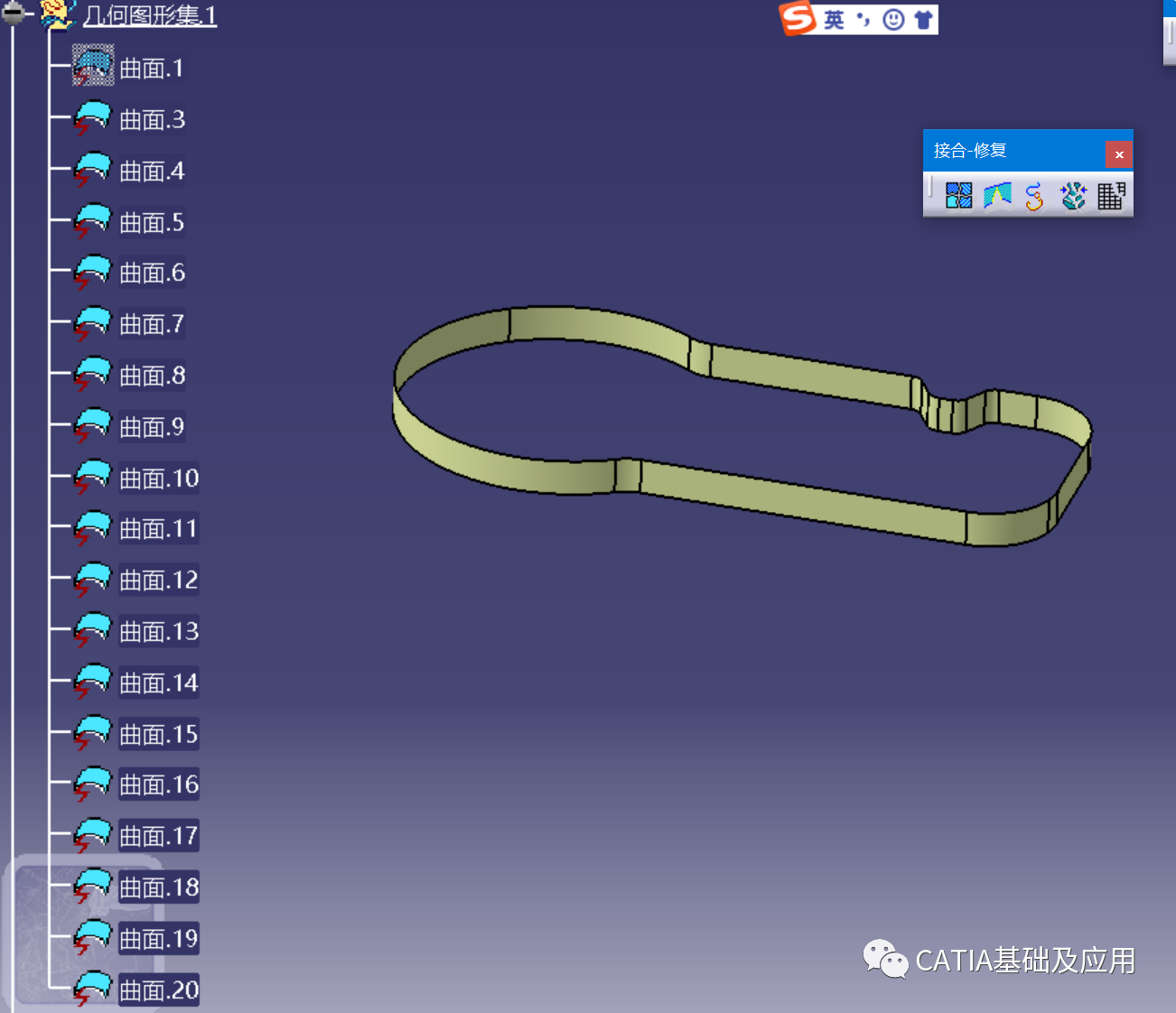
Task: Click the 曲面.10 surface icon
Action: coord(92,478)
